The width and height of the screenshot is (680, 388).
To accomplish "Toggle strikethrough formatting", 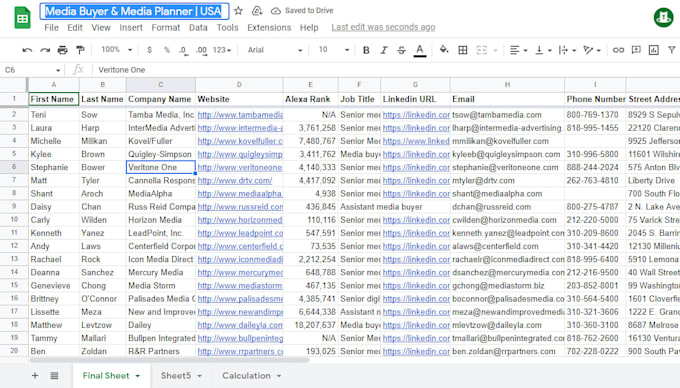I will [402, 50].
